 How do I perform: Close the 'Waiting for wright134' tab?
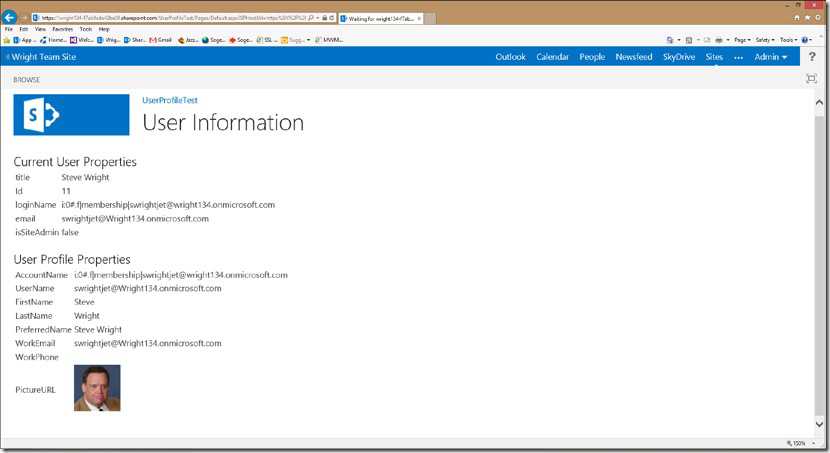(419, 19)
